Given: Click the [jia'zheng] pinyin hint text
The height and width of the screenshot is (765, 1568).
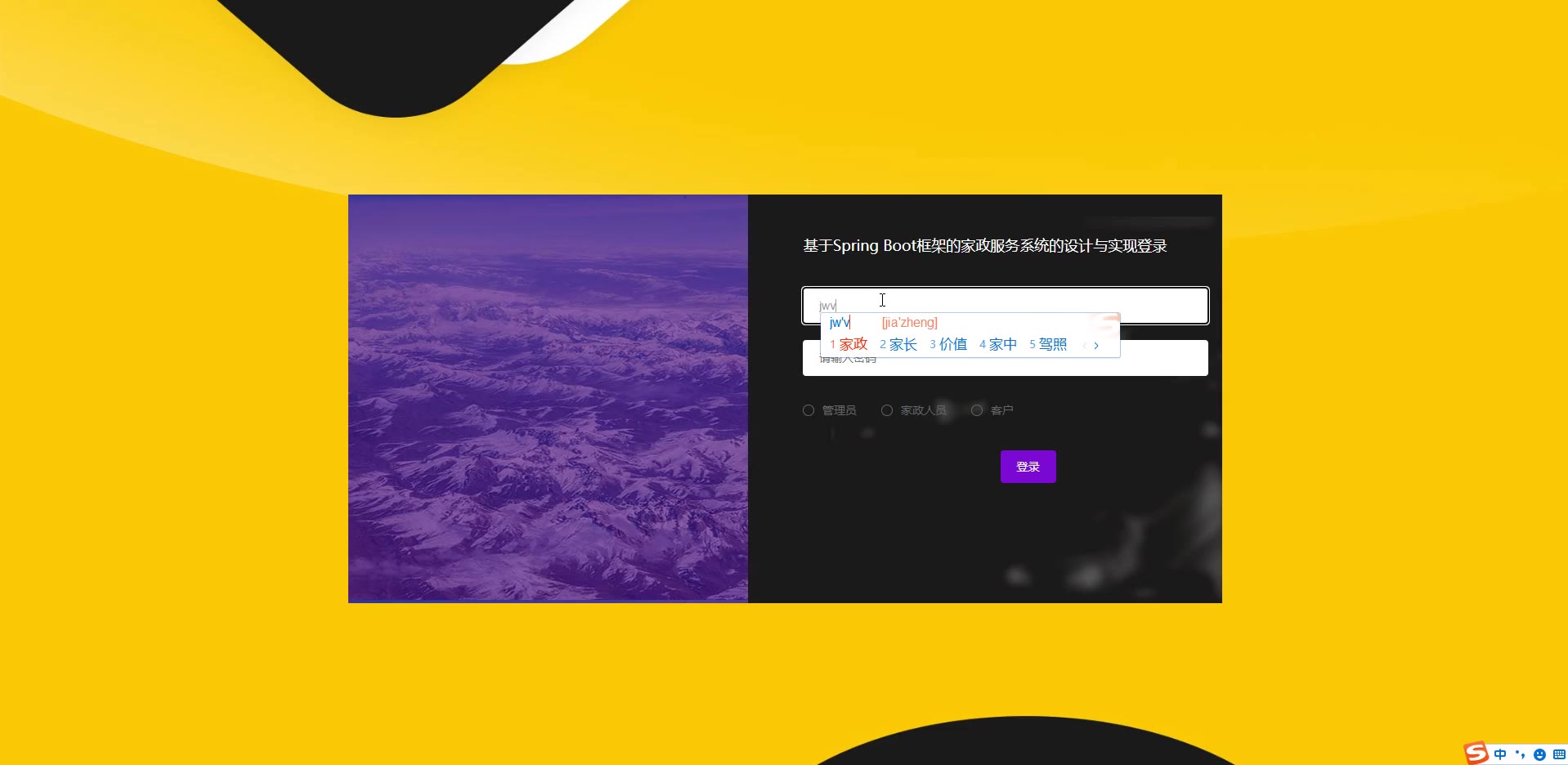Looking at the screenshot, I should coord(910,323).
